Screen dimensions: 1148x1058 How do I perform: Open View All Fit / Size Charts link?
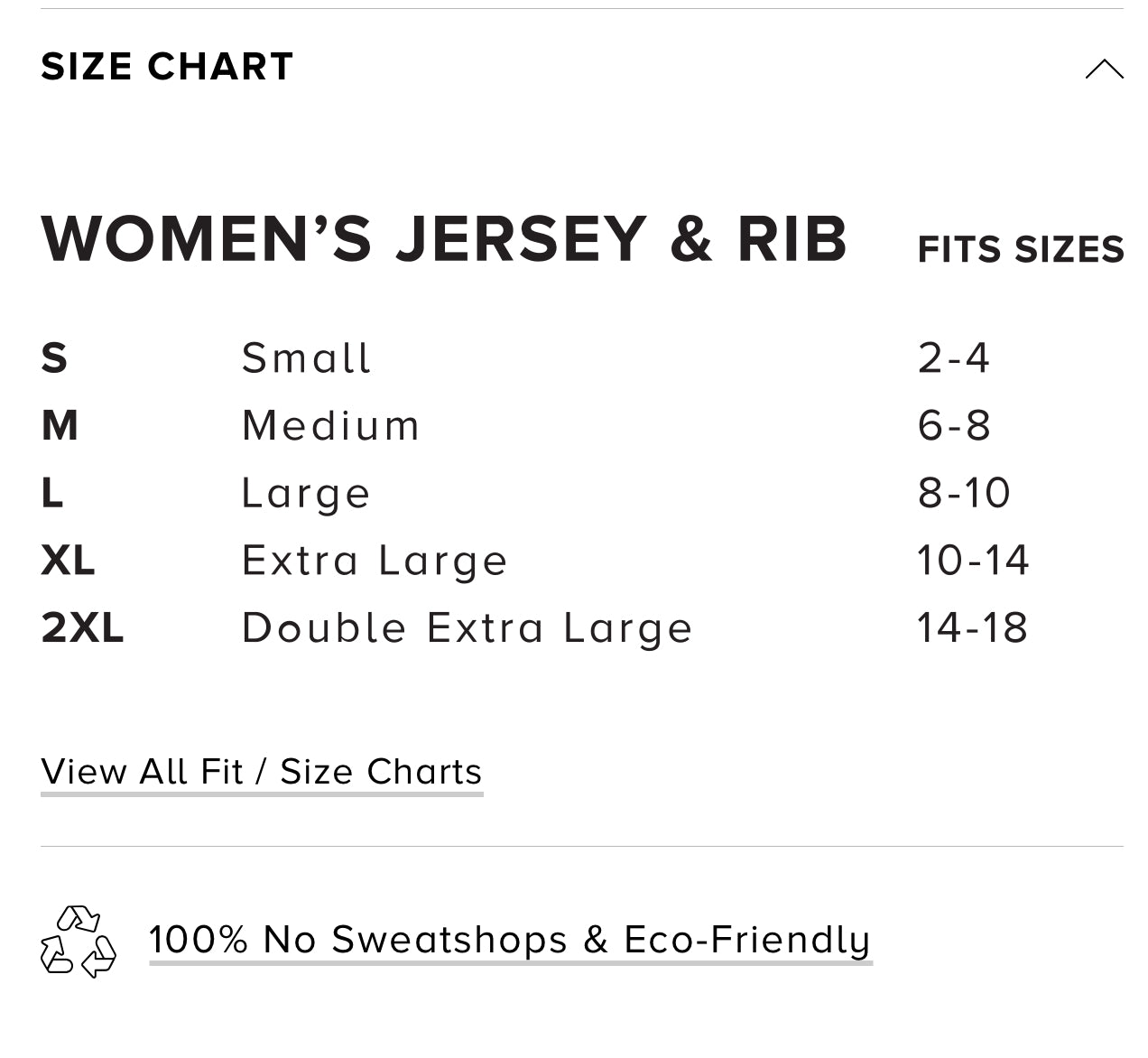(x=262, y=772)
